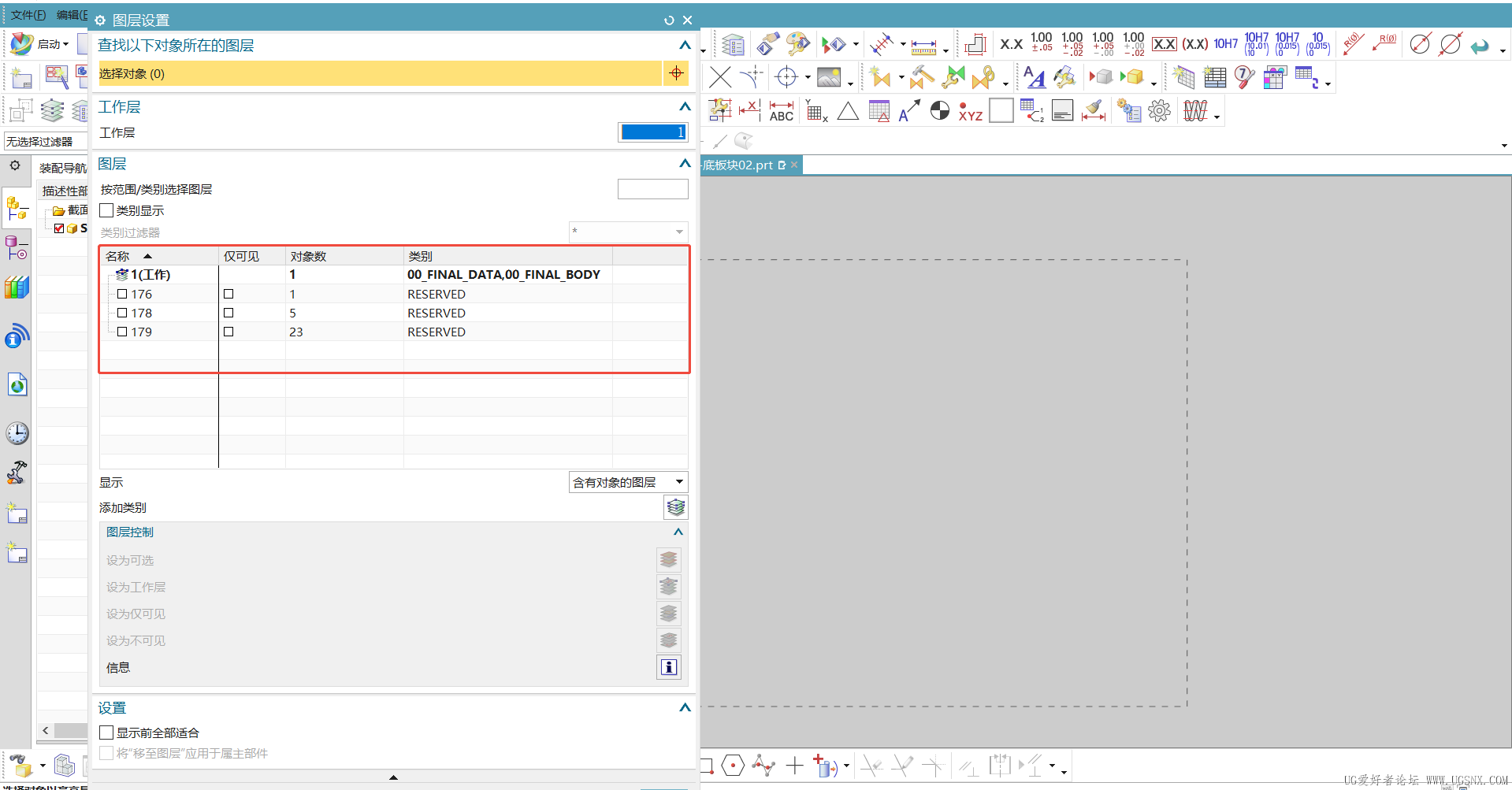Sort layers by the '名称' column header
The image size is (1512, 790).
point(159,256)
